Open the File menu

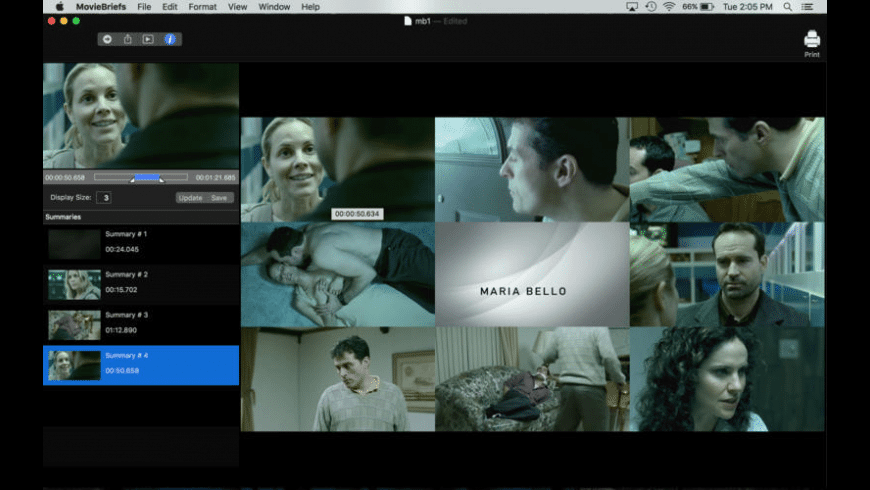(x=144, y=7)
